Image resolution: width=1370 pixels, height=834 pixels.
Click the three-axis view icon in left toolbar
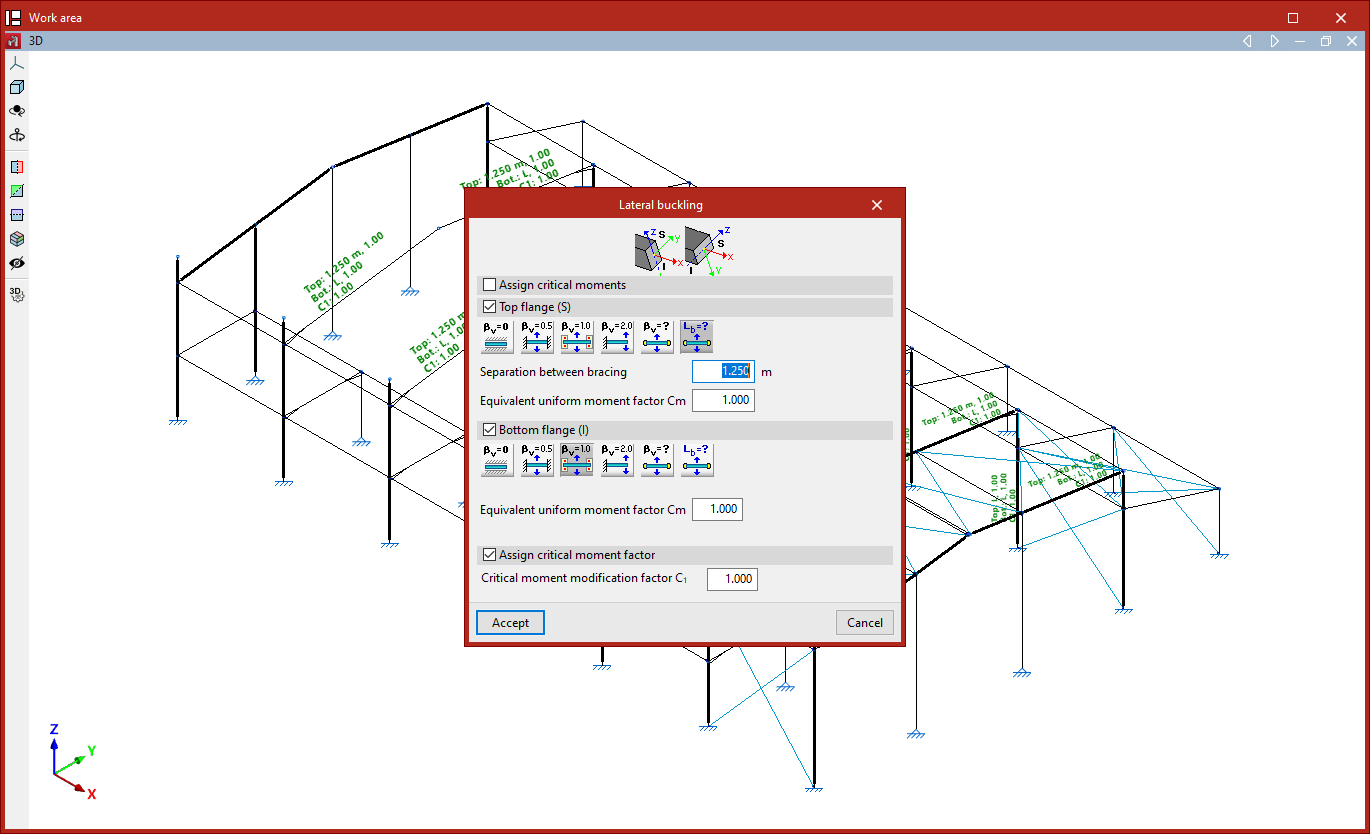pos(16,63)
